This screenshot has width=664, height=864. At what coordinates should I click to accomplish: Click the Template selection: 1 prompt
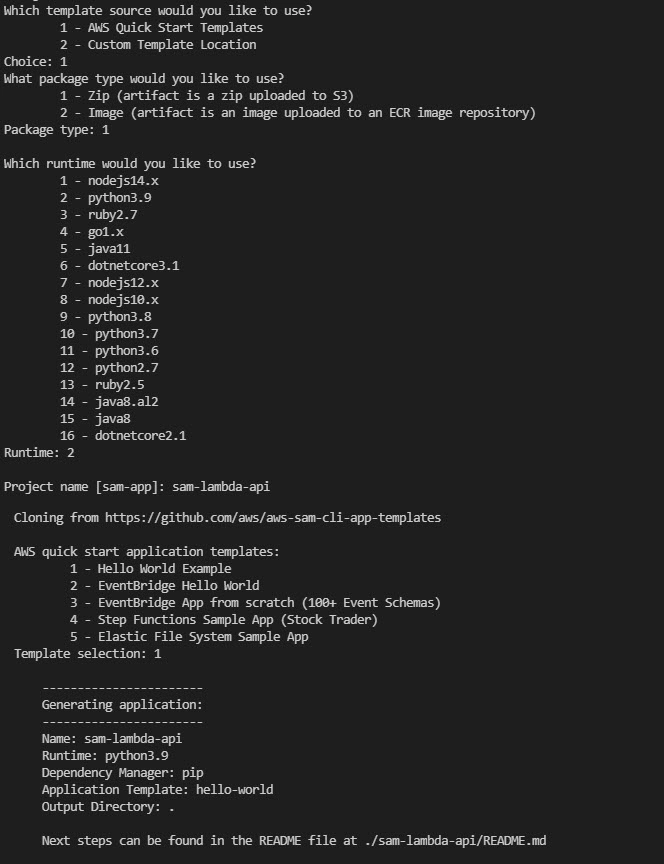(88, 654)
